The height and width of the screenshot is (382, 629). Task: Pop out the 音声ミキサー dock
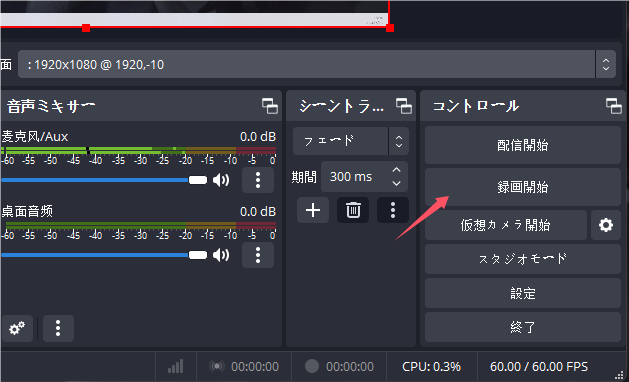point(270,106)
